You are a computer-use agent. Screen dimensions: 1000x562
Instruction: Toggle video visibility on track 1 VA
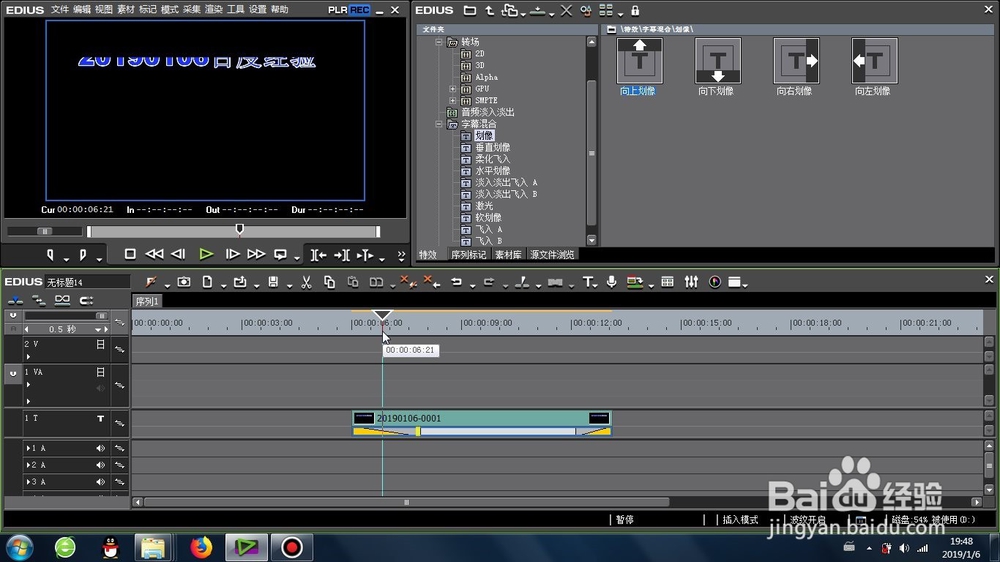(100, 372)
